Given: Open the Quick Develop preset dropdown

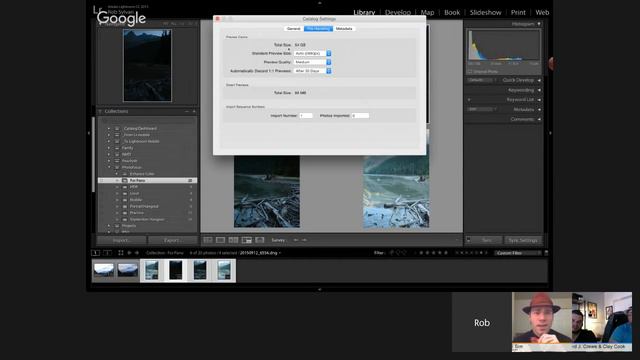Looking at the screenshot, I should tap(482, 80).
